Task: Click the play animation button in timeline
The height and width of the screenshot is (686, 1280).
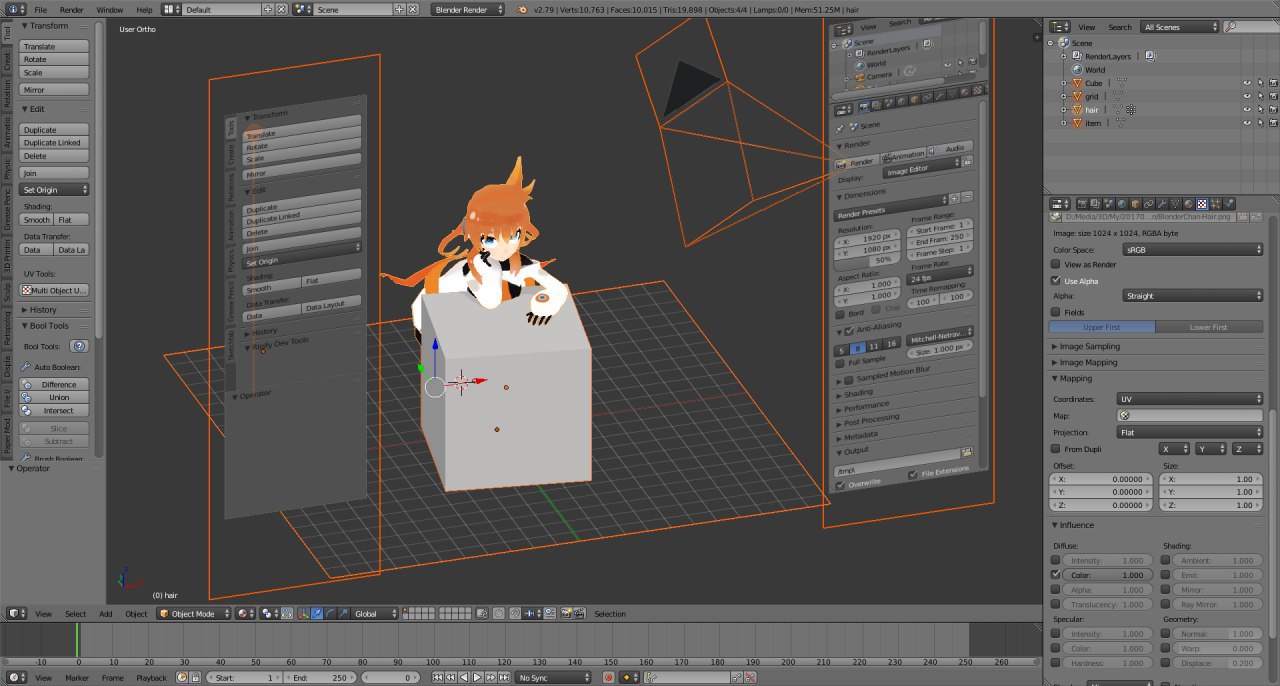Action: tap(477, 677)
